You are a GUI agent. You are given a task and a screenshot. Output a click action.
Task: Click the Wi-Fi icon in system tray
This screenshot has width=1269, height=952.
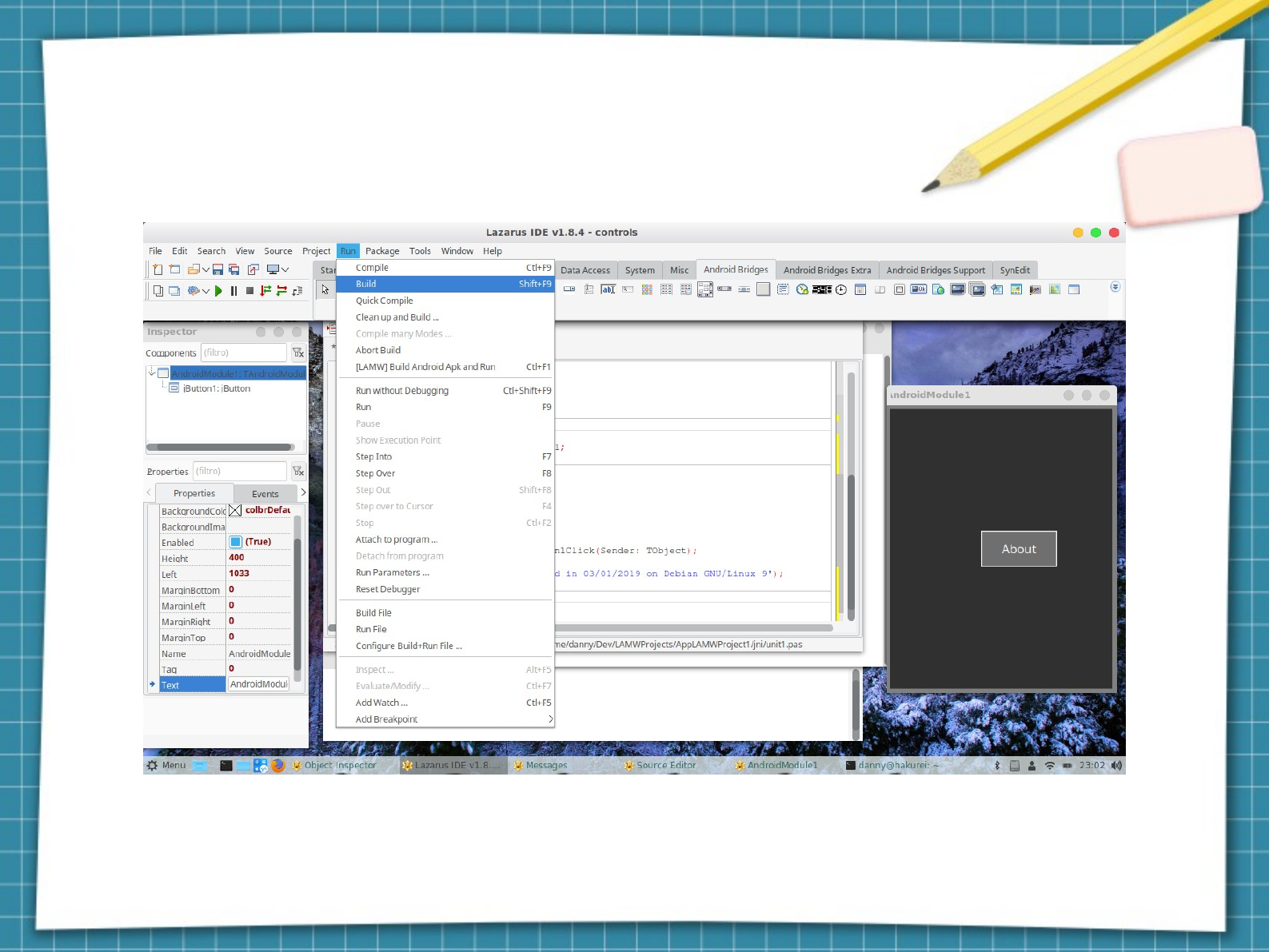tap(1050, 765)
